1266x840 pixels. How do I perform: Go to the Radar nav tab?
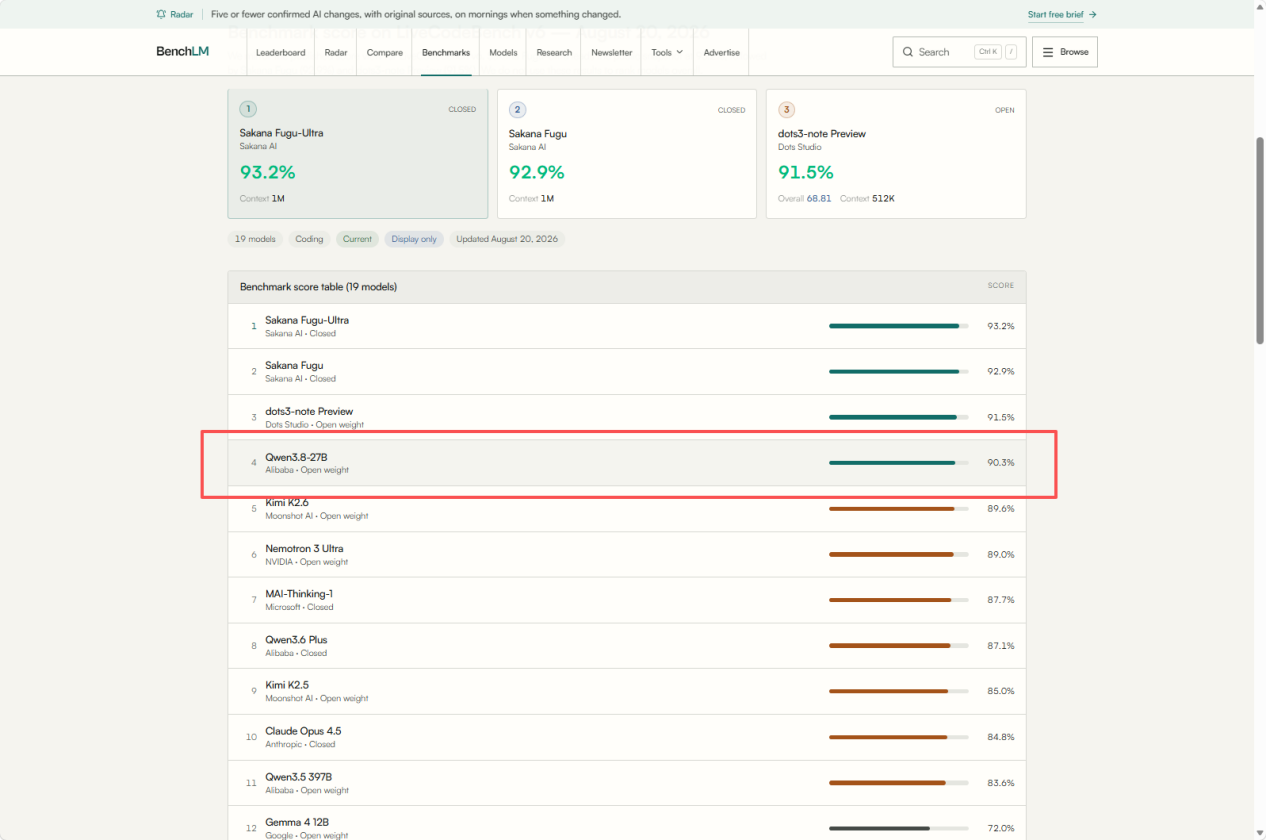tap(335, 52)
